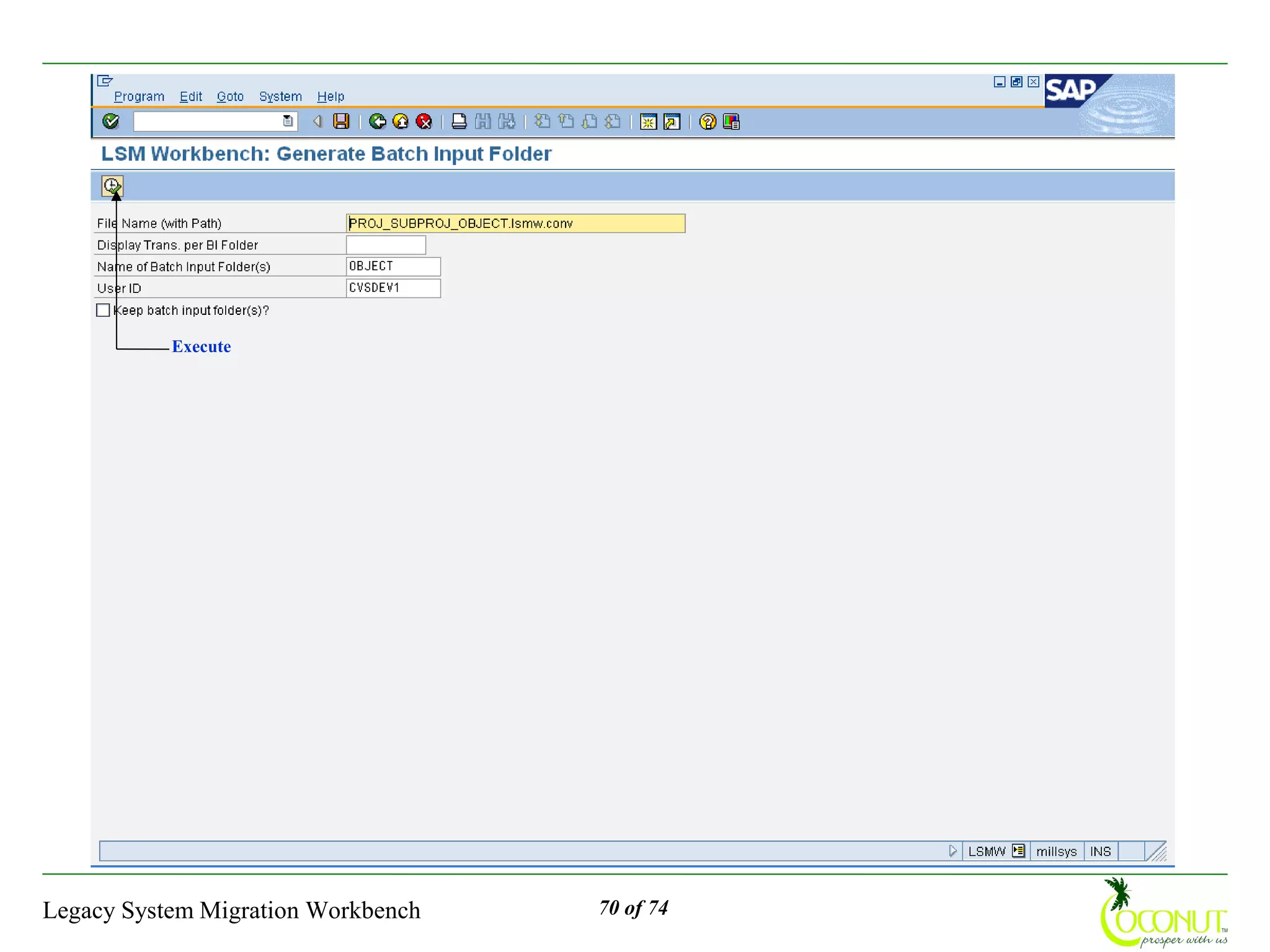
Task: Expand the status bar triangle arrow
Action: point(952,851)
